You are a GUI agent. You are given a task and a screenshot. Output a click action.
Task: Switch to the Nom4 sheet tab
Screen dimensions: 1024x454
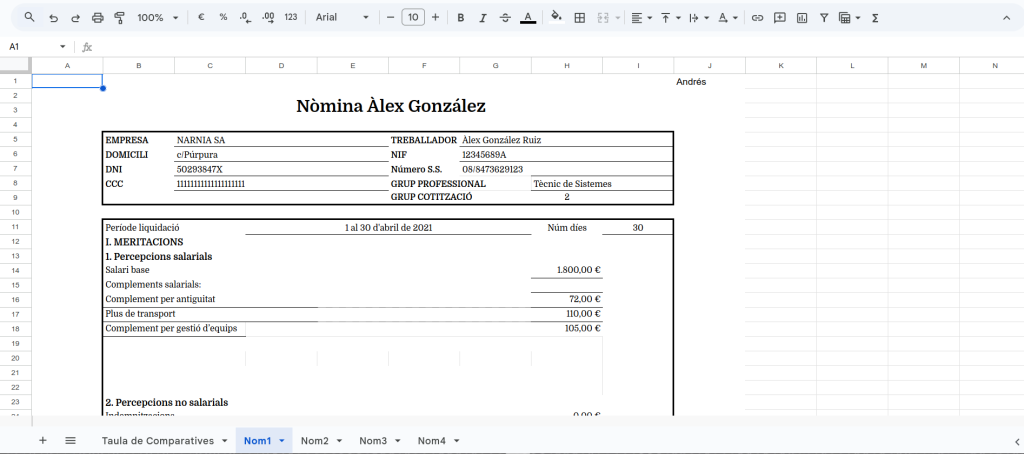tap(432, 440)
